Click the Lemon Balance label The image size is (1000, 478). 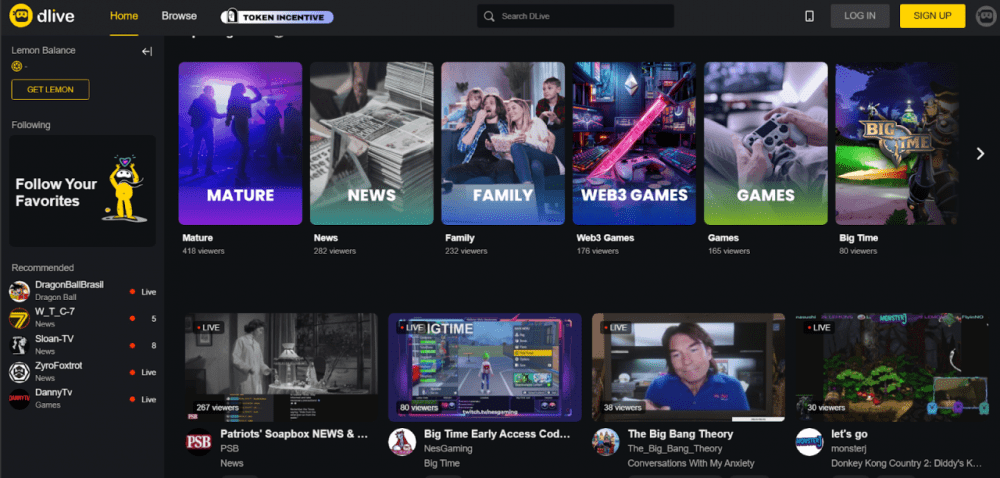(43, 50)
